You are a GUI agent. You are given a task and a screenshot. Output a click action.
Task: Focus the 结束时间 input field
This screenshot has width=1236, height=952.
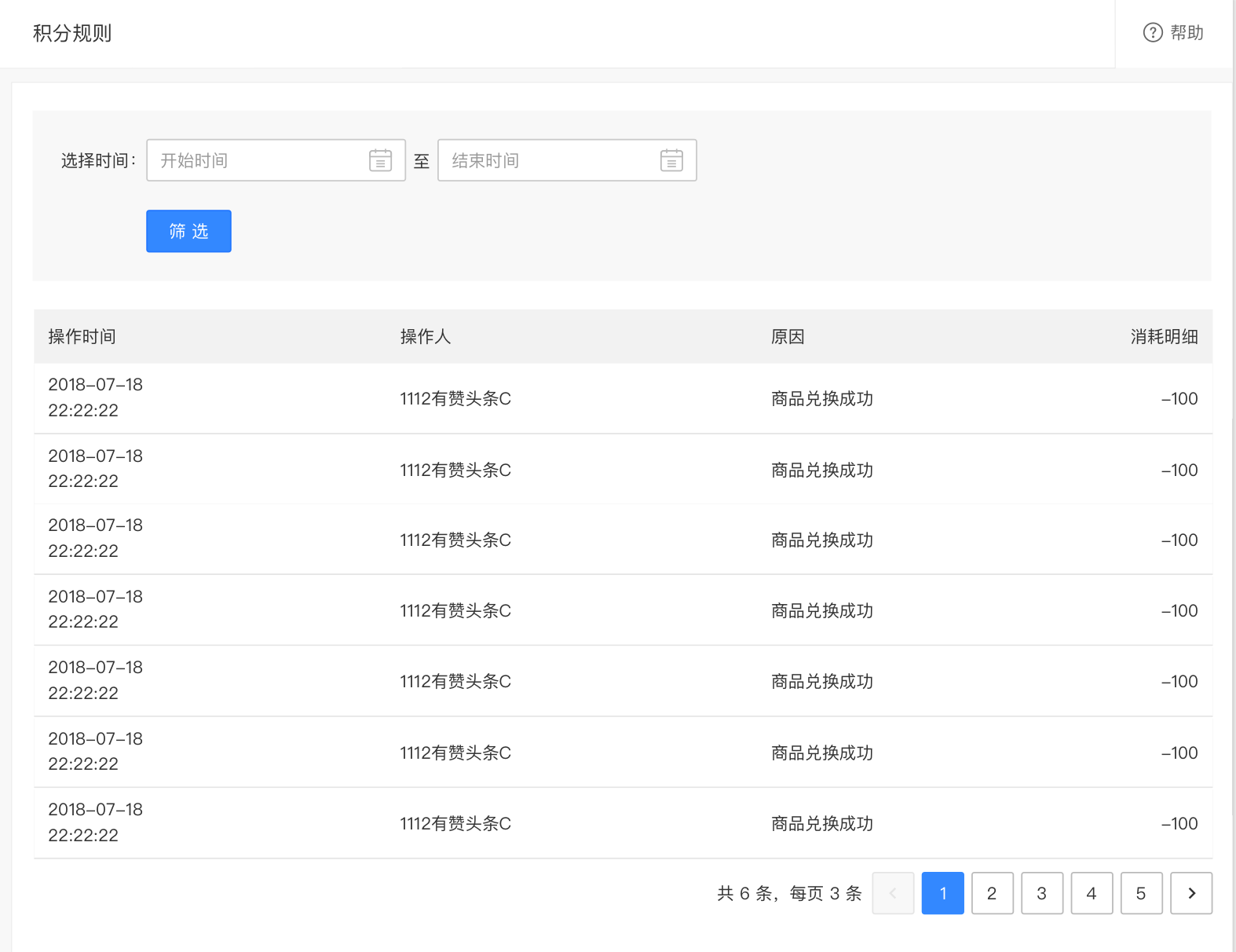[567, 160]
